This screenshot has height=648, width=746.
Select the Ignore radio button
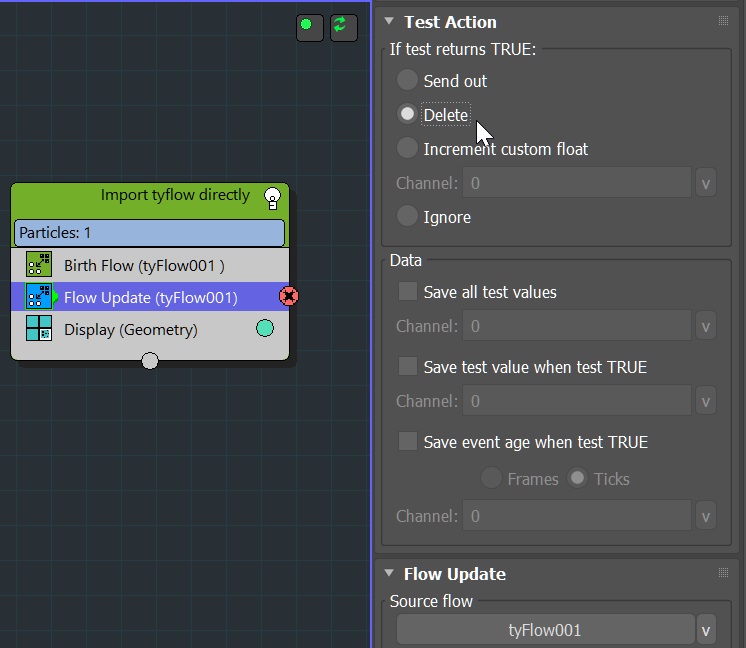coord(407,216)
